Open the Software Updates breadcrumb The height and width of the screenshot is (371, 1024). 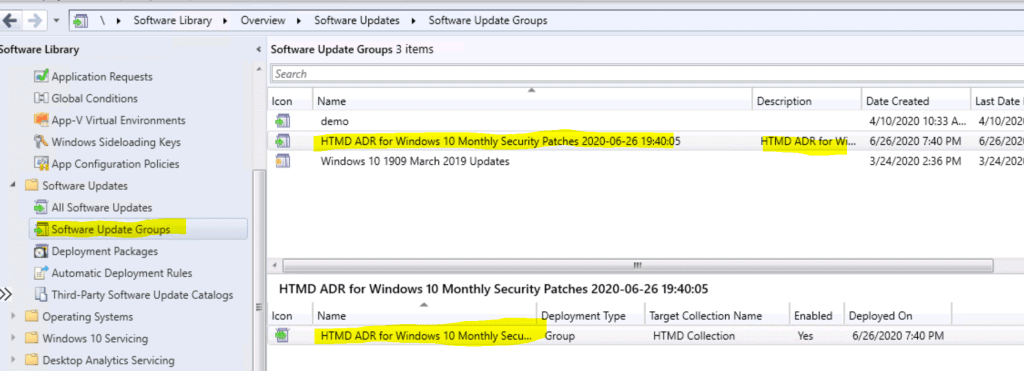click(357, 20)
